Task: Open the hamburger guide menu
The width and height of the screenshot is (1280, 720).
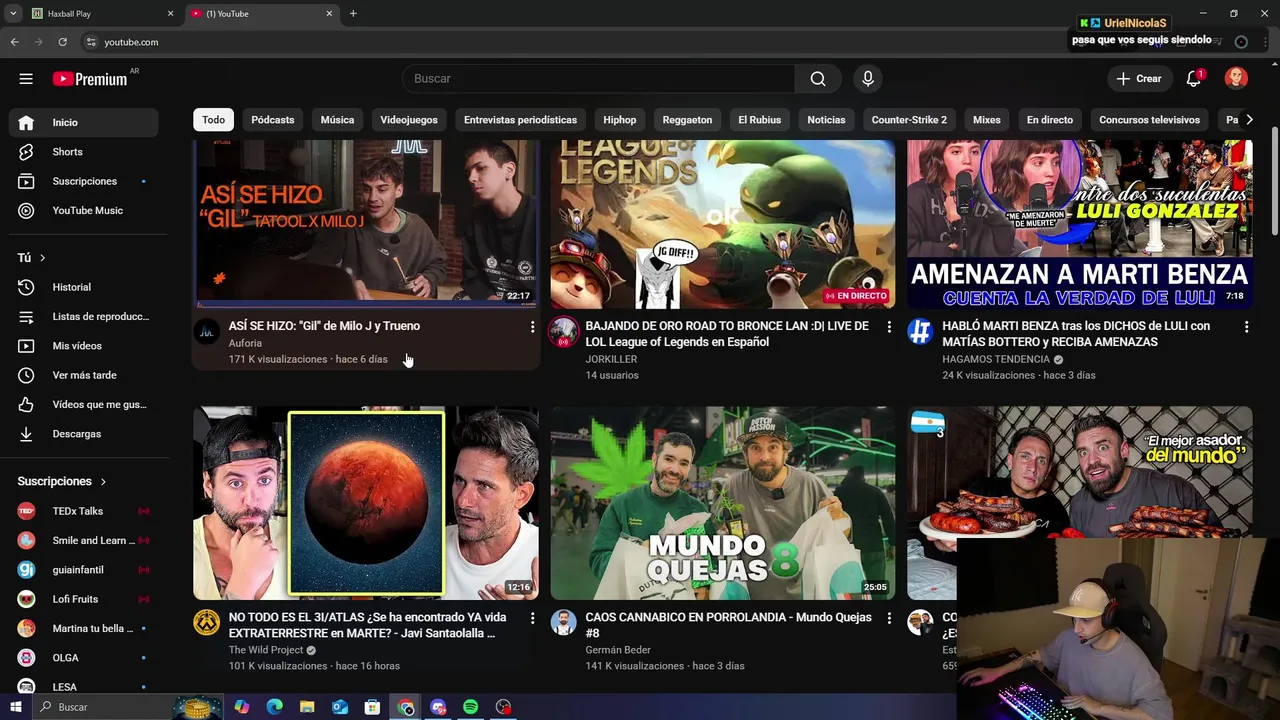Action: (26, 79)
